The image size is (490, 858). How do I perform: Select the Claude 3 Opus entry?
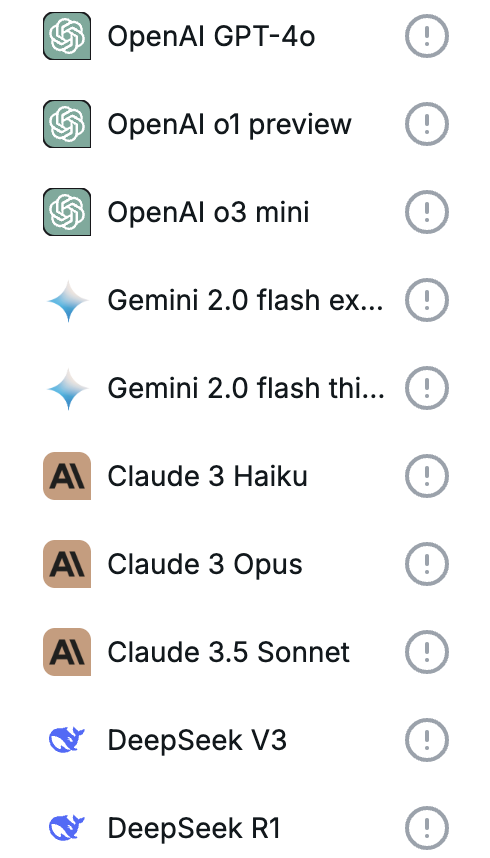click(205, 565)
